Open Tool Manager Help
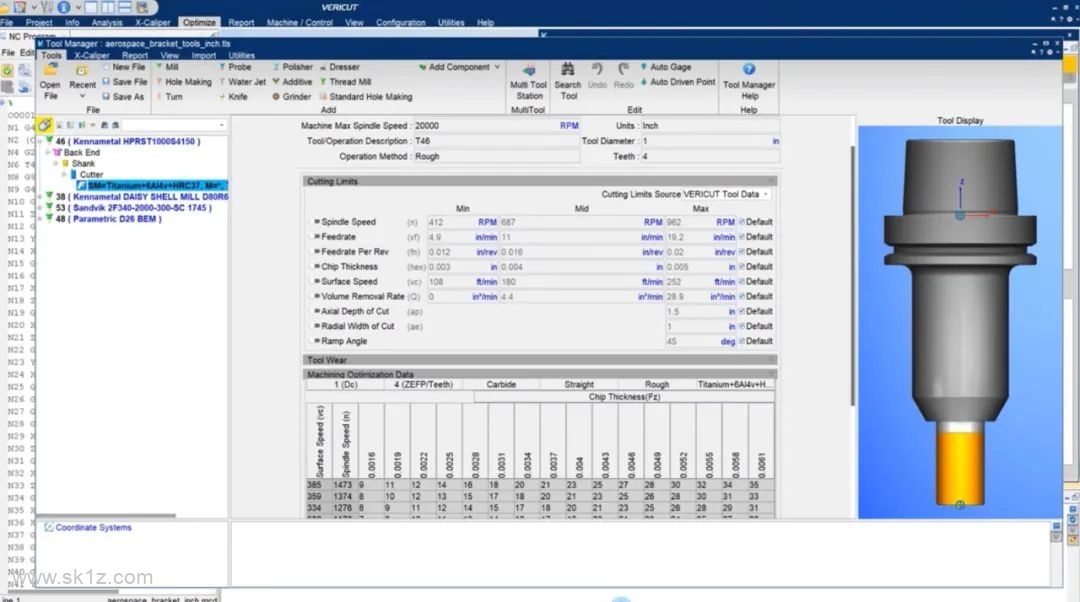 point(749,83)
